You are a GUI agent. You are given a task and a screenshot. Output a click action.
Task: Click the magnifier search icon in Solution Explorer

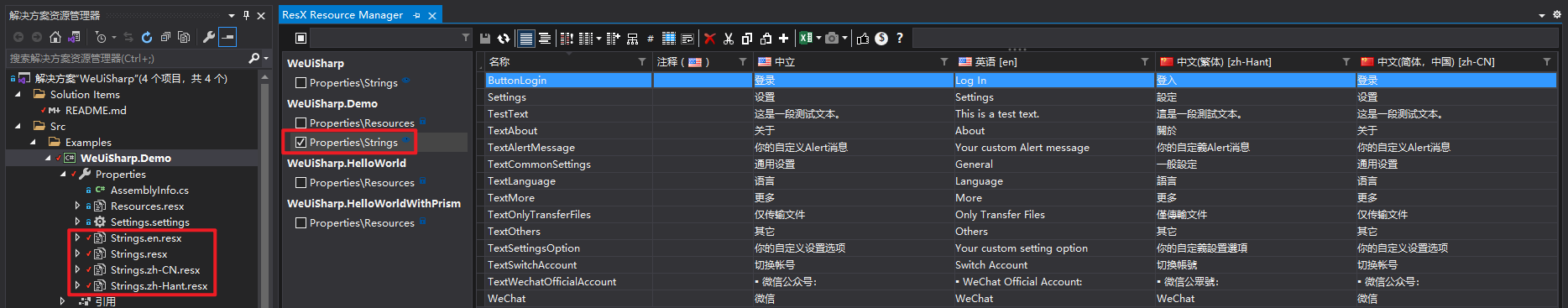[253, 58]
